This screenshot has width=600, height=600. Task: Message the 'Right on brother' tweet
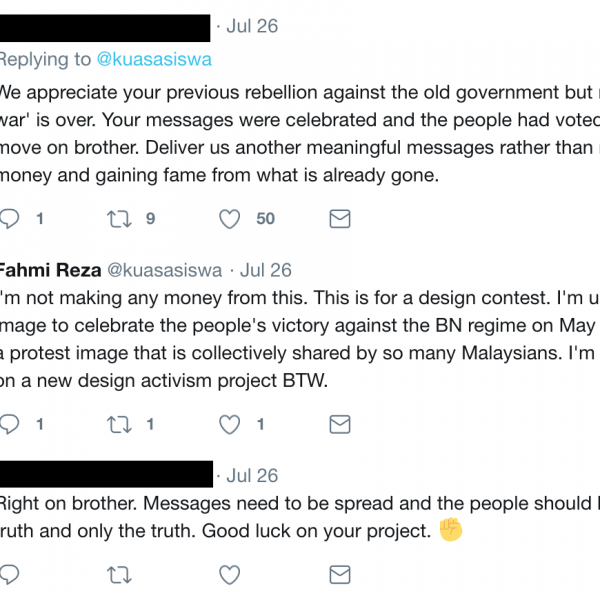coord(340,575)
